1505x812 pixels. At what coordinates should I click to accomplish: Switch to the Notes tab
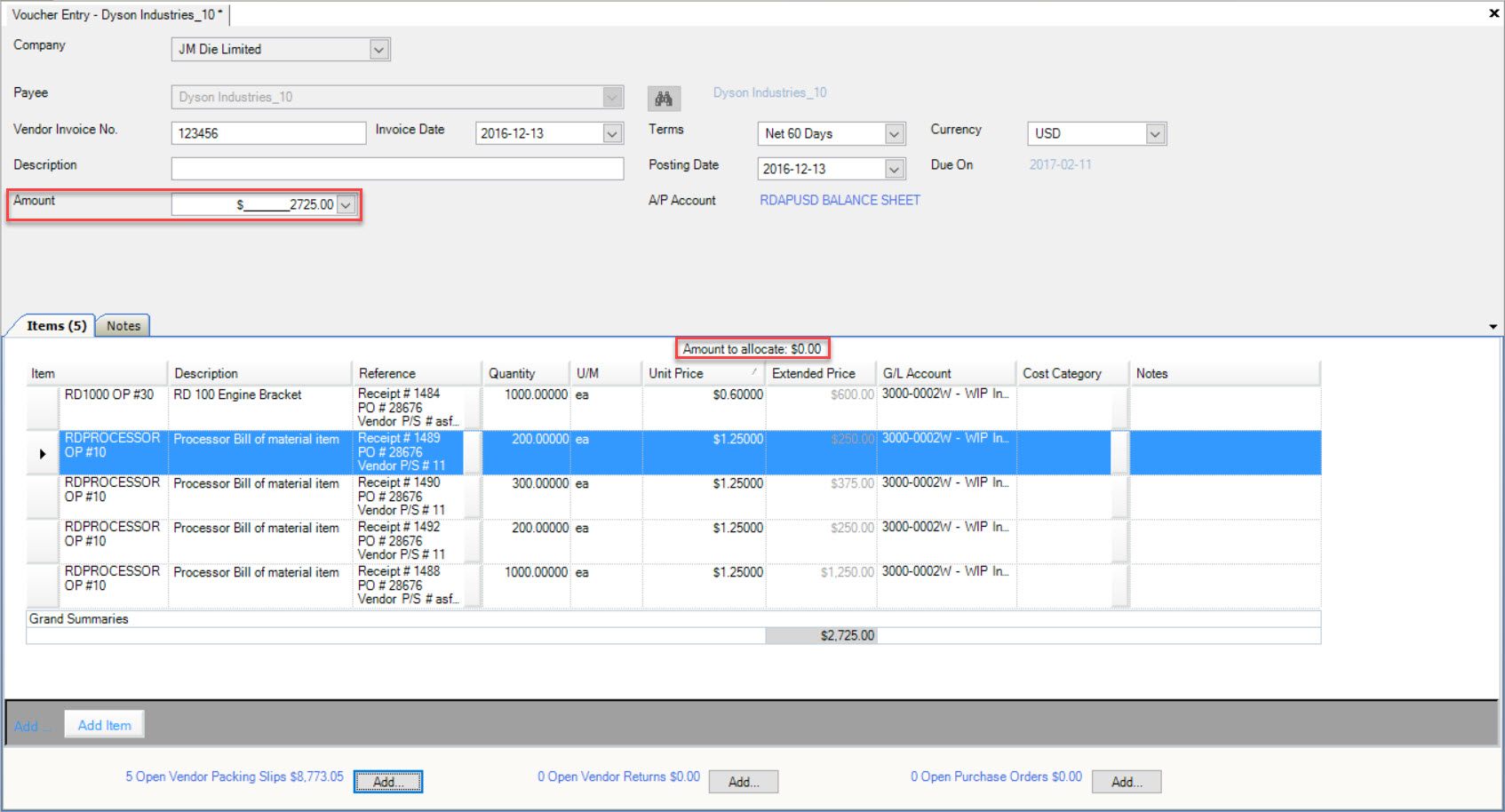tap(123, 326)
